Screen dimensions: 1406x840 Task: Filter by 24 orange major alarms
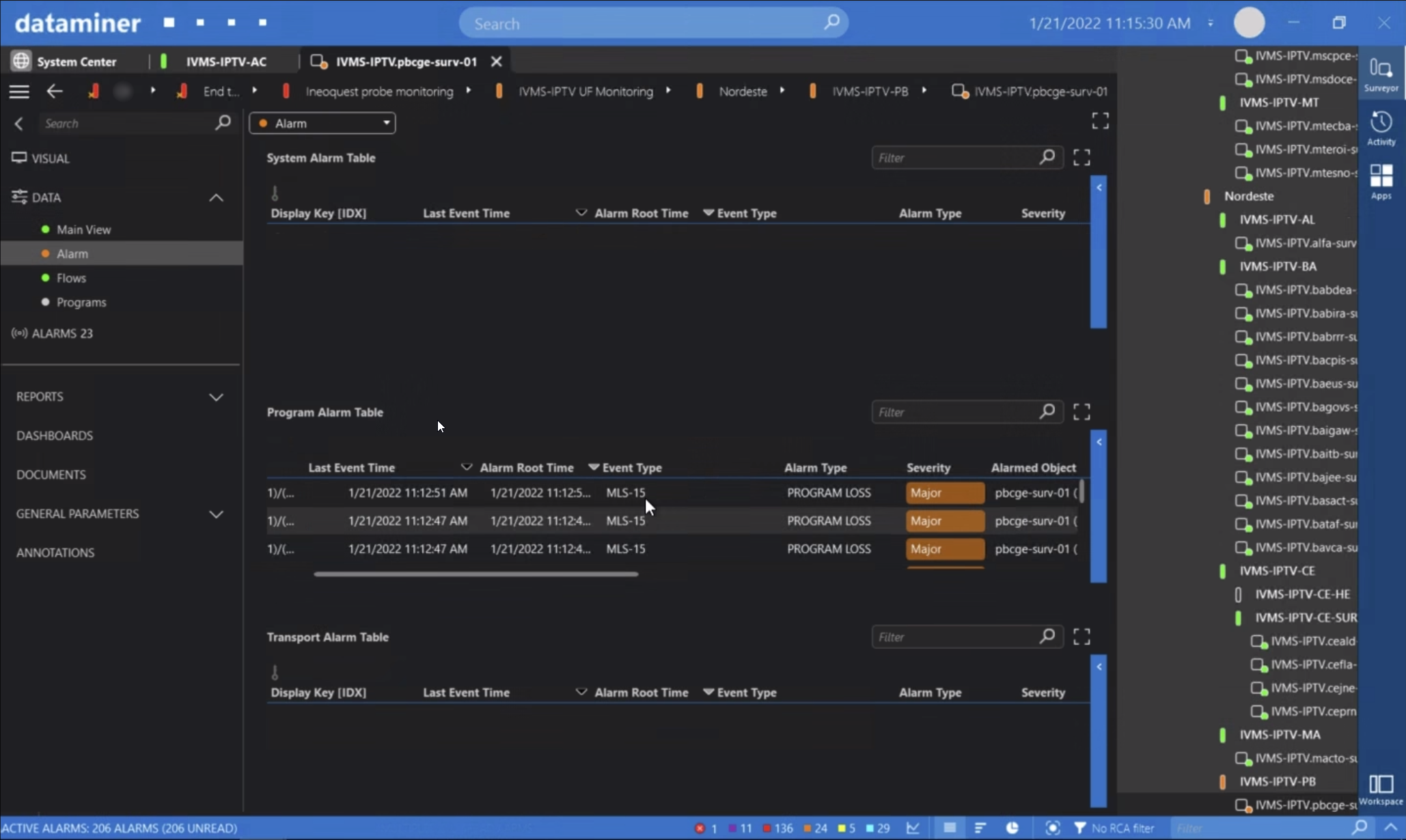coord(815,828)
